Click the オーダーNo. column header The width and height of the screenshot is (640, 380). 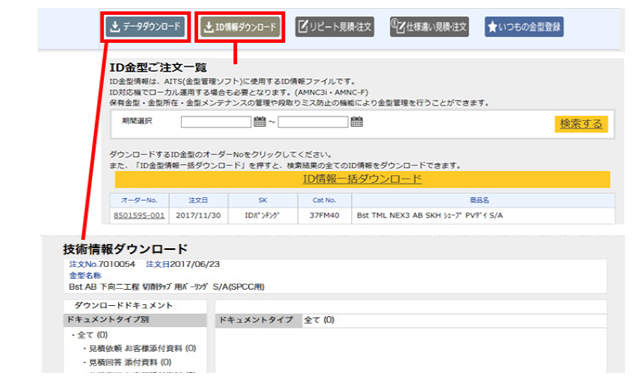pyautogui.click(x=139, y=200)
